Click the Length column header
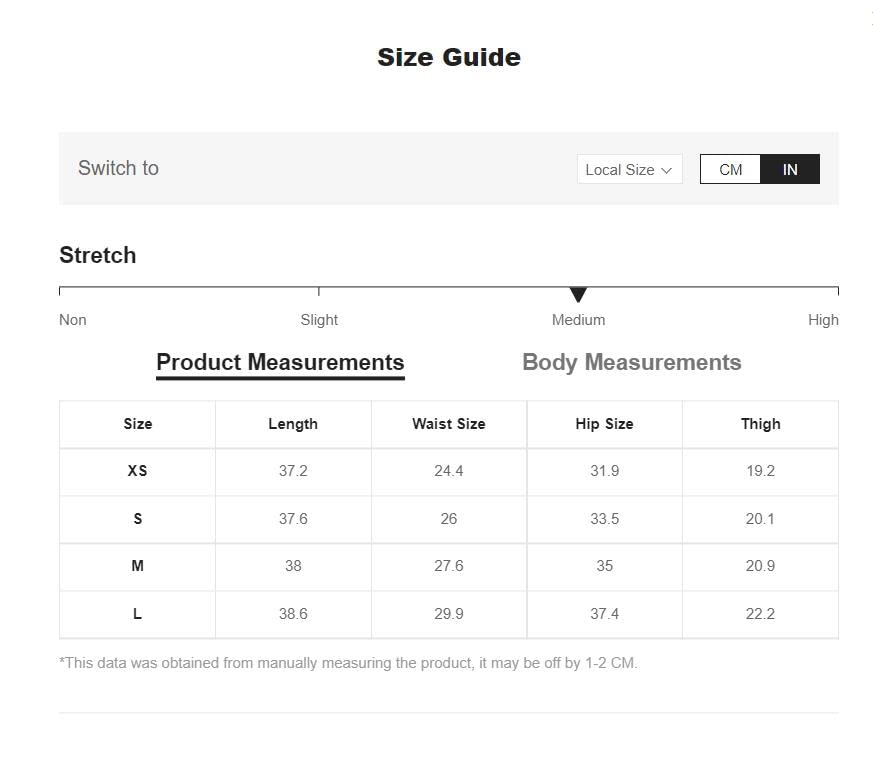 (293, 424)
